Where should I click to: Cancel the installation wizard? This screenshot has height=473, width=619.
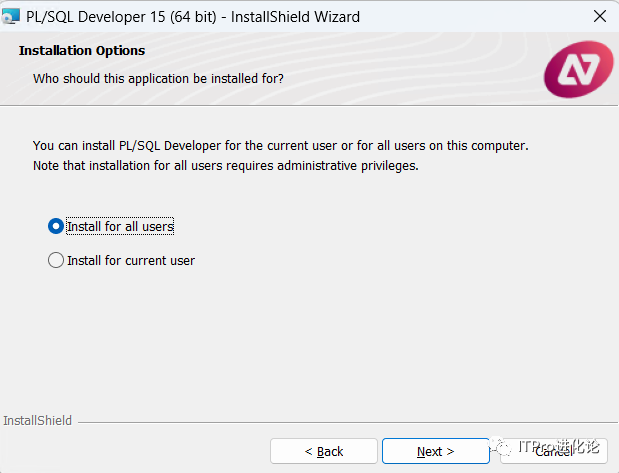pos(554,451)
